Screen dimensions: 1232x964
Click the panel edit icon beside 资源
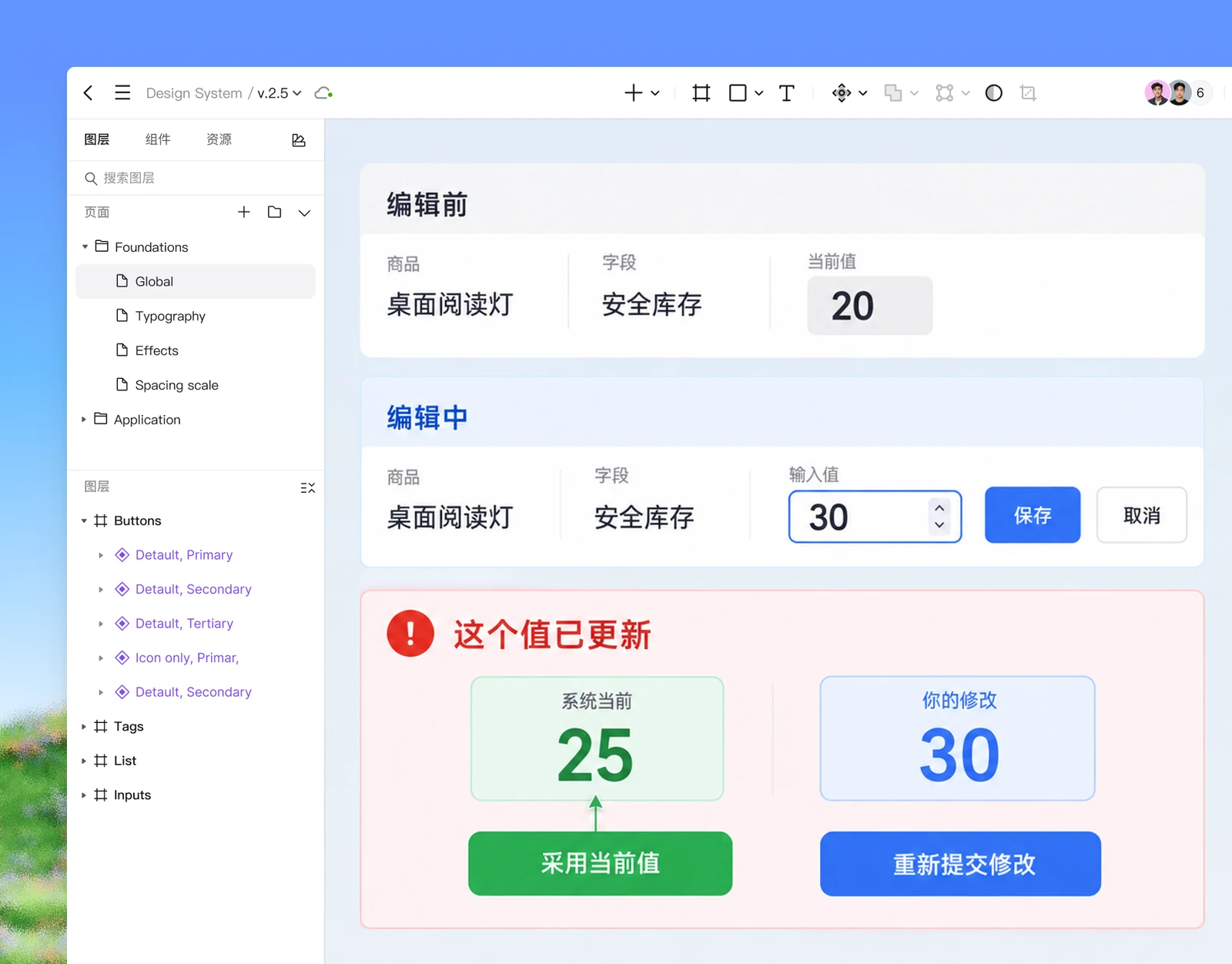pos(299,140)
